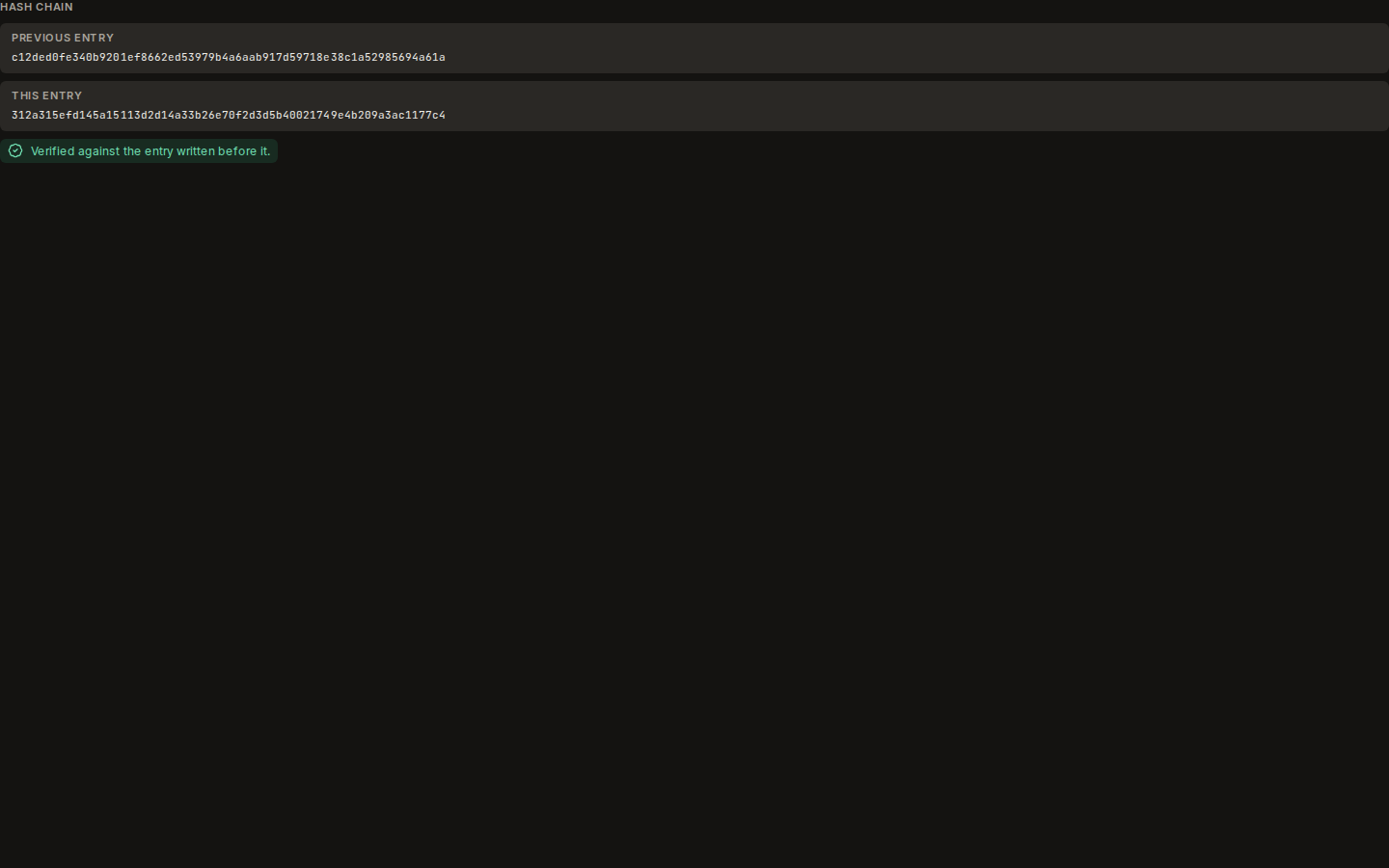This screenshot has height=868, width=1389.
Task: Click the THIS ENTRY label
Action: pyautogui.click(x=47, y=95)
